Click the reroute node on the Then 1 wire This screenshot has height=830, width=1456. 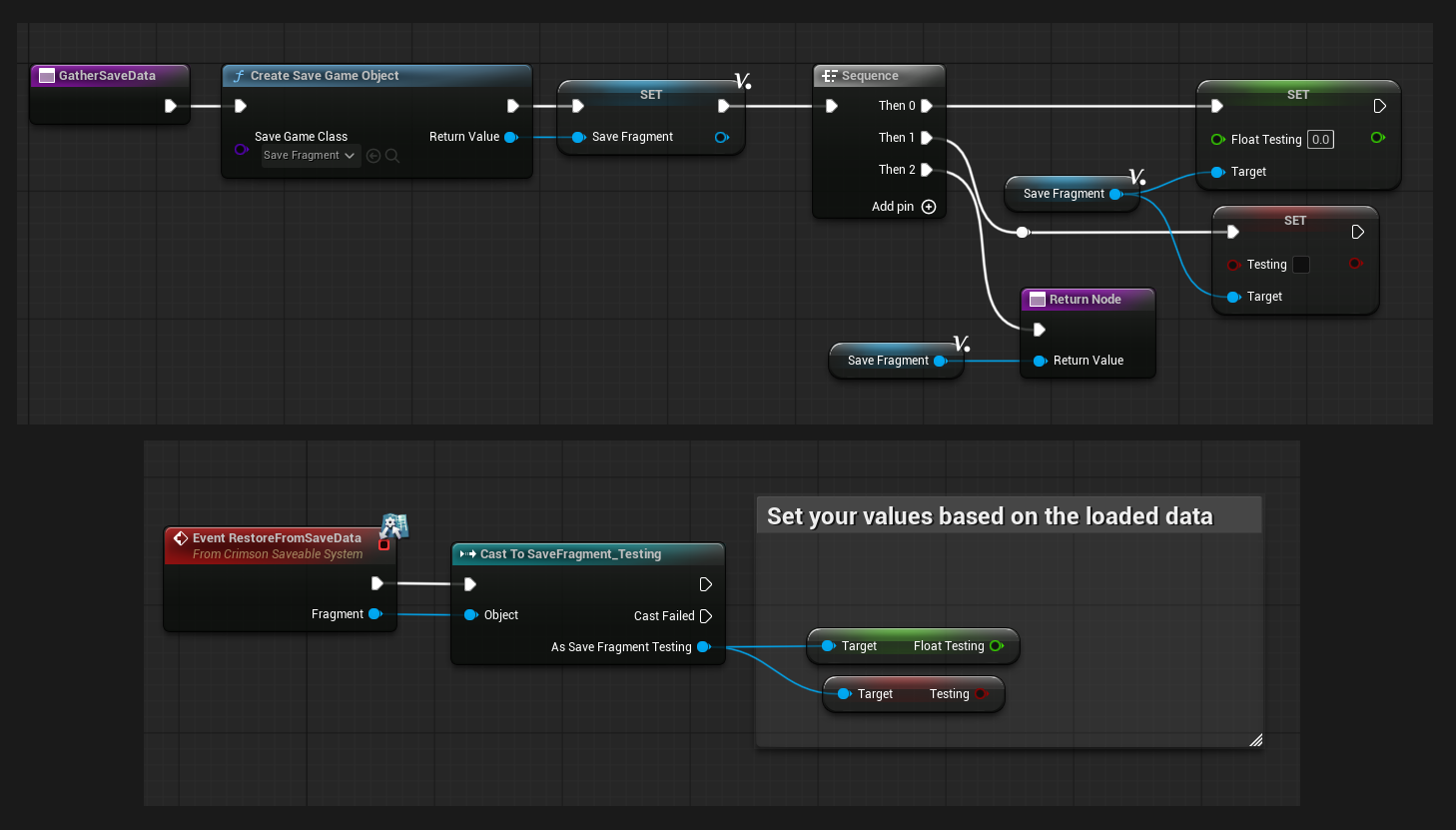click(x=1023, y=232)
